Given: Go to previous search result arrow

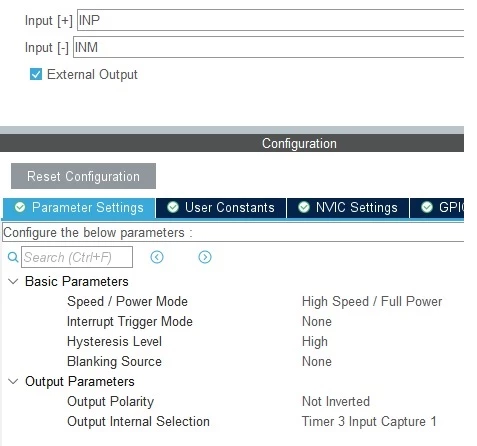Looking at the screenshot, I should point(157,257).
